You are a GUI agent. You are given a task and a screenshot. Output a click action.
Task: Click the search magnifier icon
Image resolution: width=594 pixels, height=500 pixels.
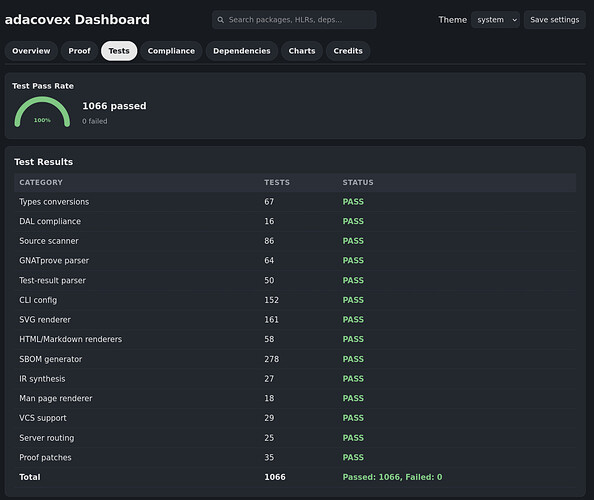click(x=220, y=20)
